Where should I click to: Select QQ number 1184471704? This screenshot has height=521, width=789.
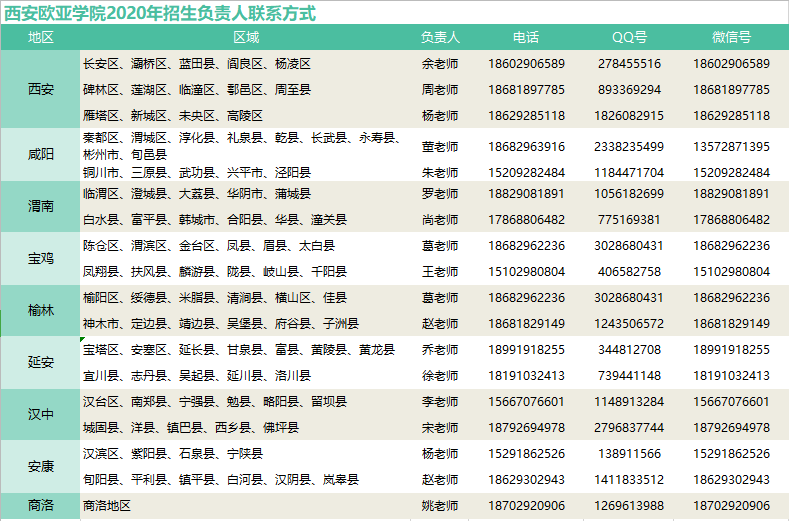pyautogui.click(x=629, y=173)
